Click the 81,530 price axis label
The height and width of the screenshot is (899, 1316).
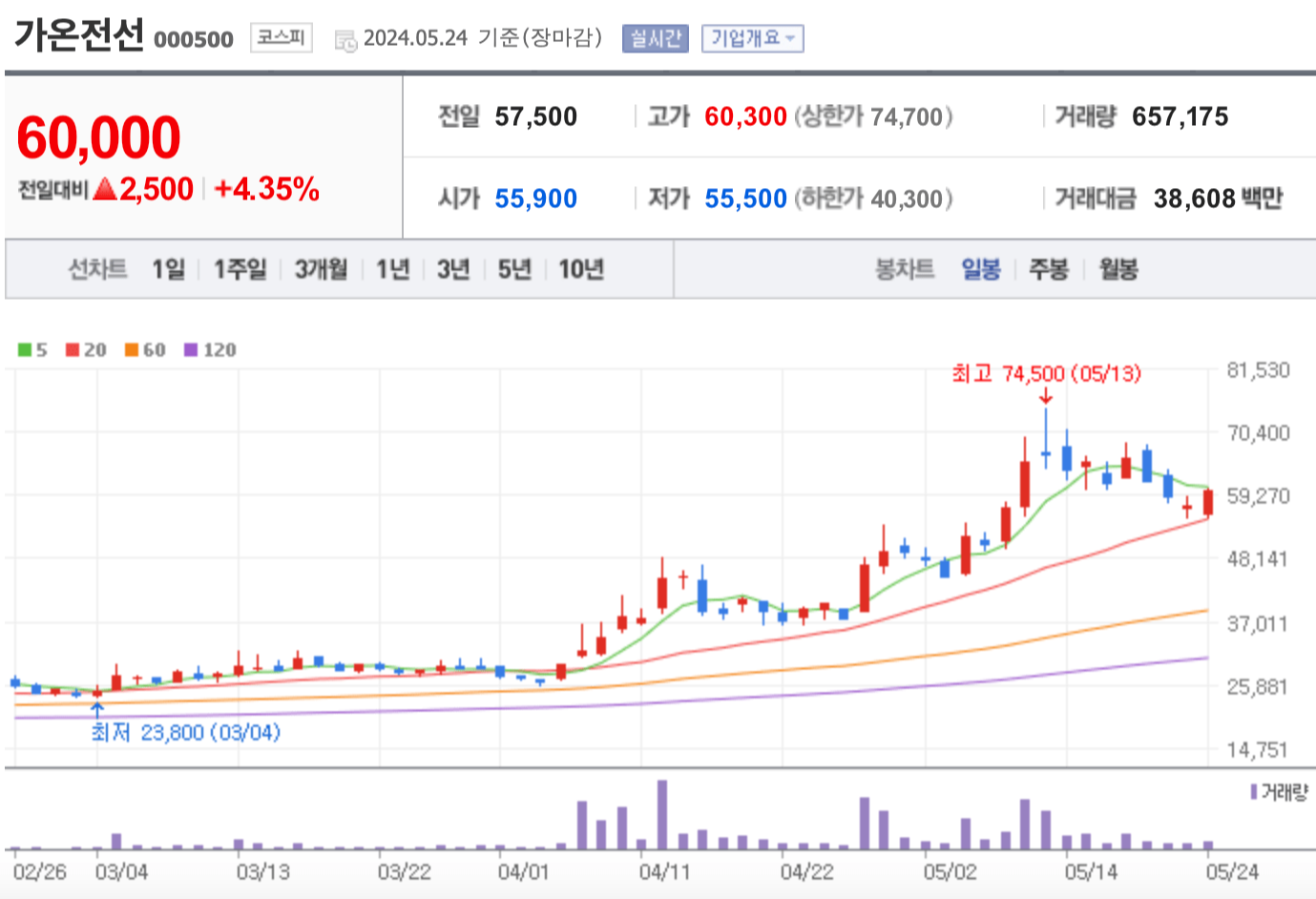(1258, 370)
